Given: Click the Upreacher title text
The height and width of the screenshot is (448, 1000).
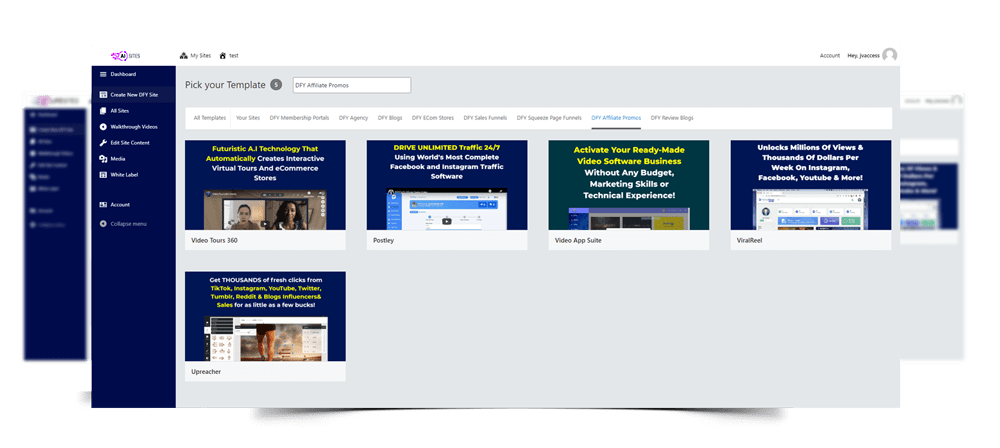Looking at the screenshot, I should click(x=206, y=371).
